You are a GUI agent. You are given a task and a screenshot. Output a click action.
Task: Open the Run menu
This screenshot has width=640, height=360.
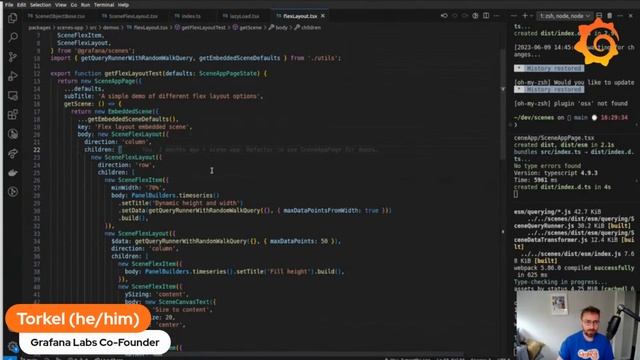85,5
